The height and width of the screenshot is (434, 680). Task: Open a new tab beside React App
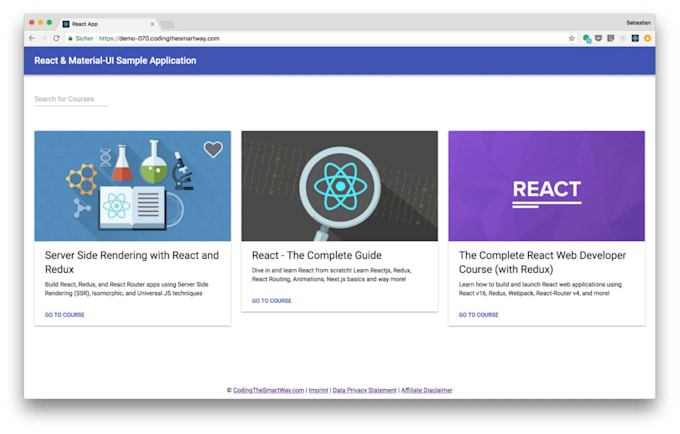pyautogui.click(x=167, y=24)
